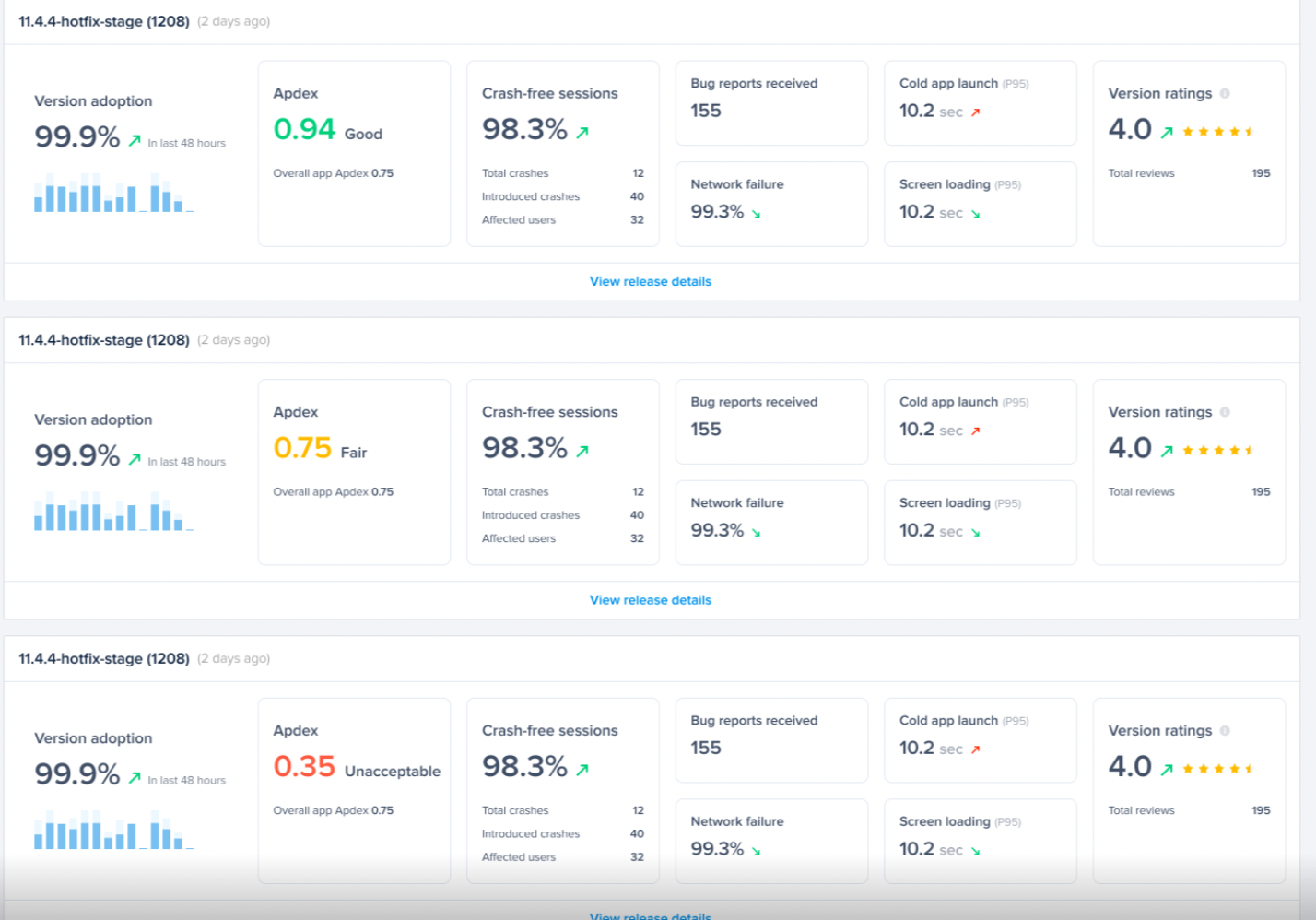The width and height of the screenshot is (1316, 920).
Task: Open View release details under 0.94 Good card
Action: pos(651,281)
